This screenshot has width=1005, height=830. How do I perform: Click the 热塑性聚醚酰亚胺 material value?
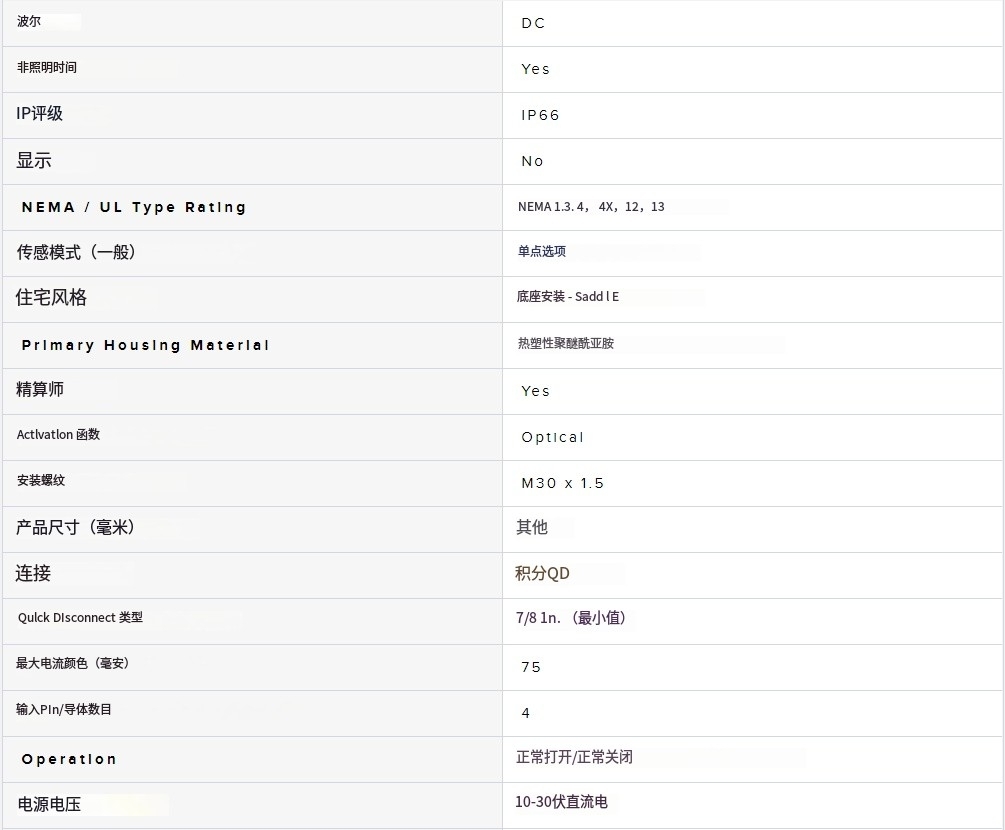point(565,343)
